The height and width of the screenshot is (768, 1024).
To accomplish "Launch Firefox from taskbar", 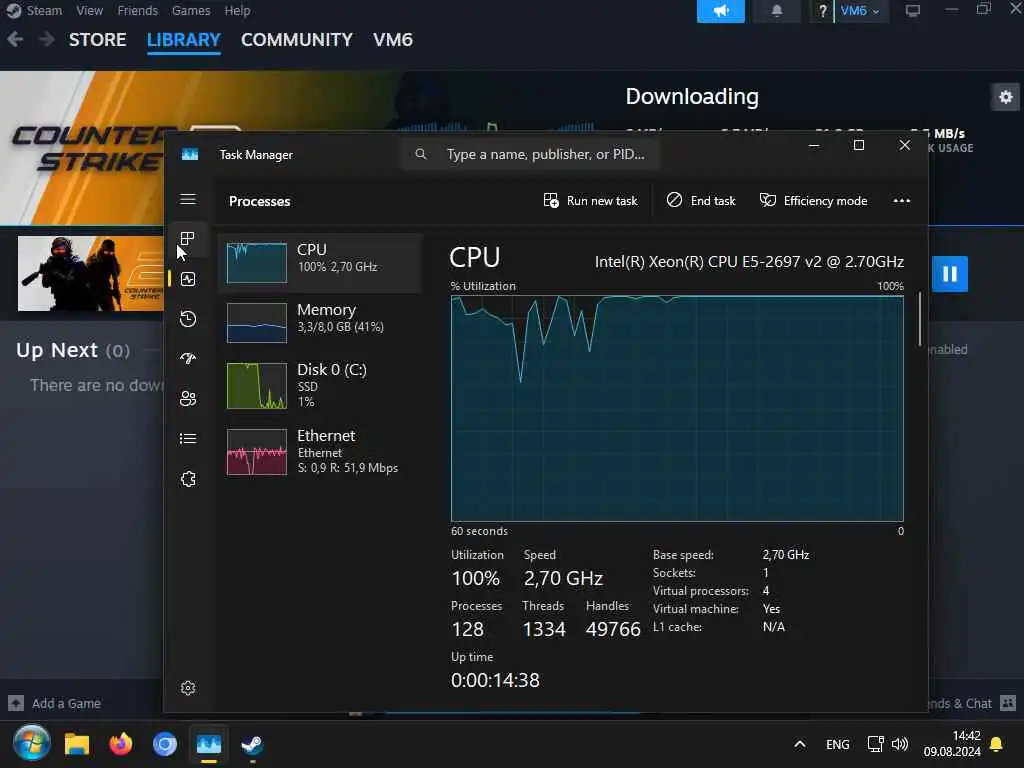I will pos(121,744).
